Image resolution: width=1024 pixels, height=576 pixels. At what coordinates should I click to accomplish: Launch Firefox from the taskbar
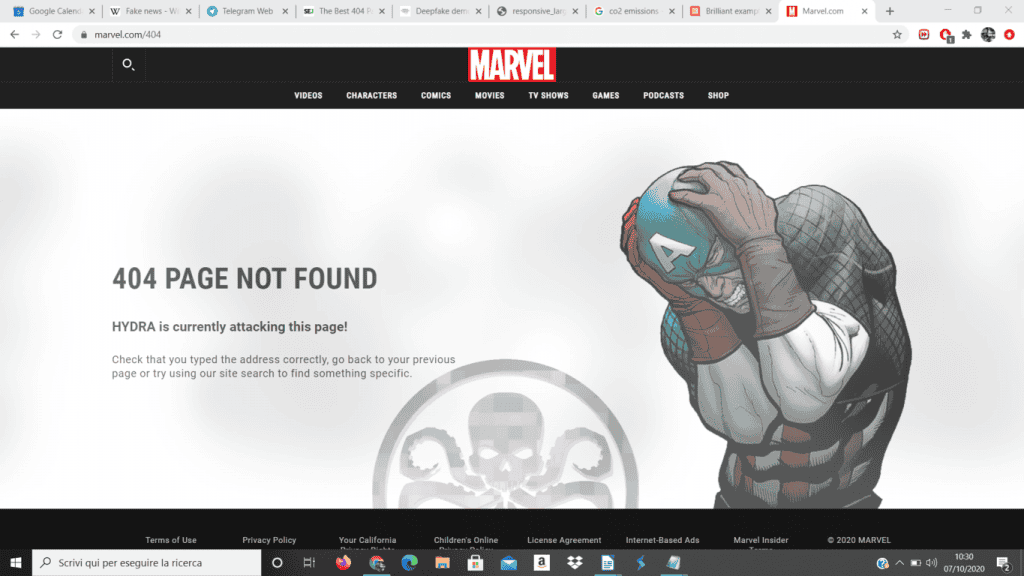point(343,563)
